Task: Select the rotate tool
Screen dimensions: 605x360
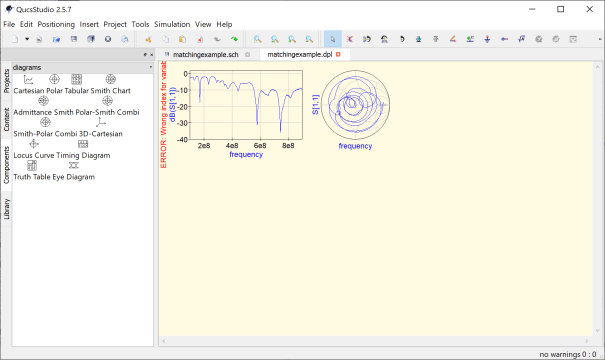Action: click(402, 39)
